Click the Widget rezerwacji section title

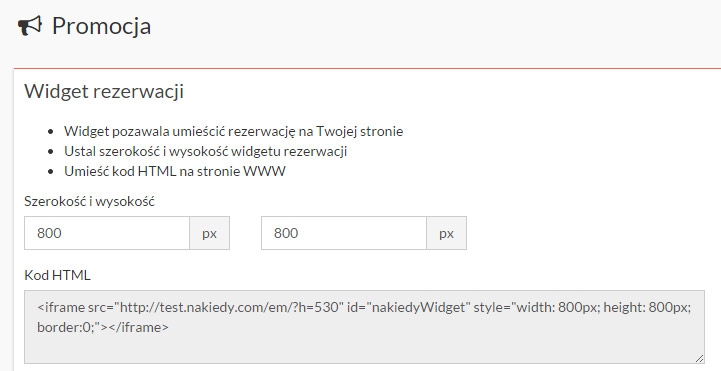tap(104, 91)
